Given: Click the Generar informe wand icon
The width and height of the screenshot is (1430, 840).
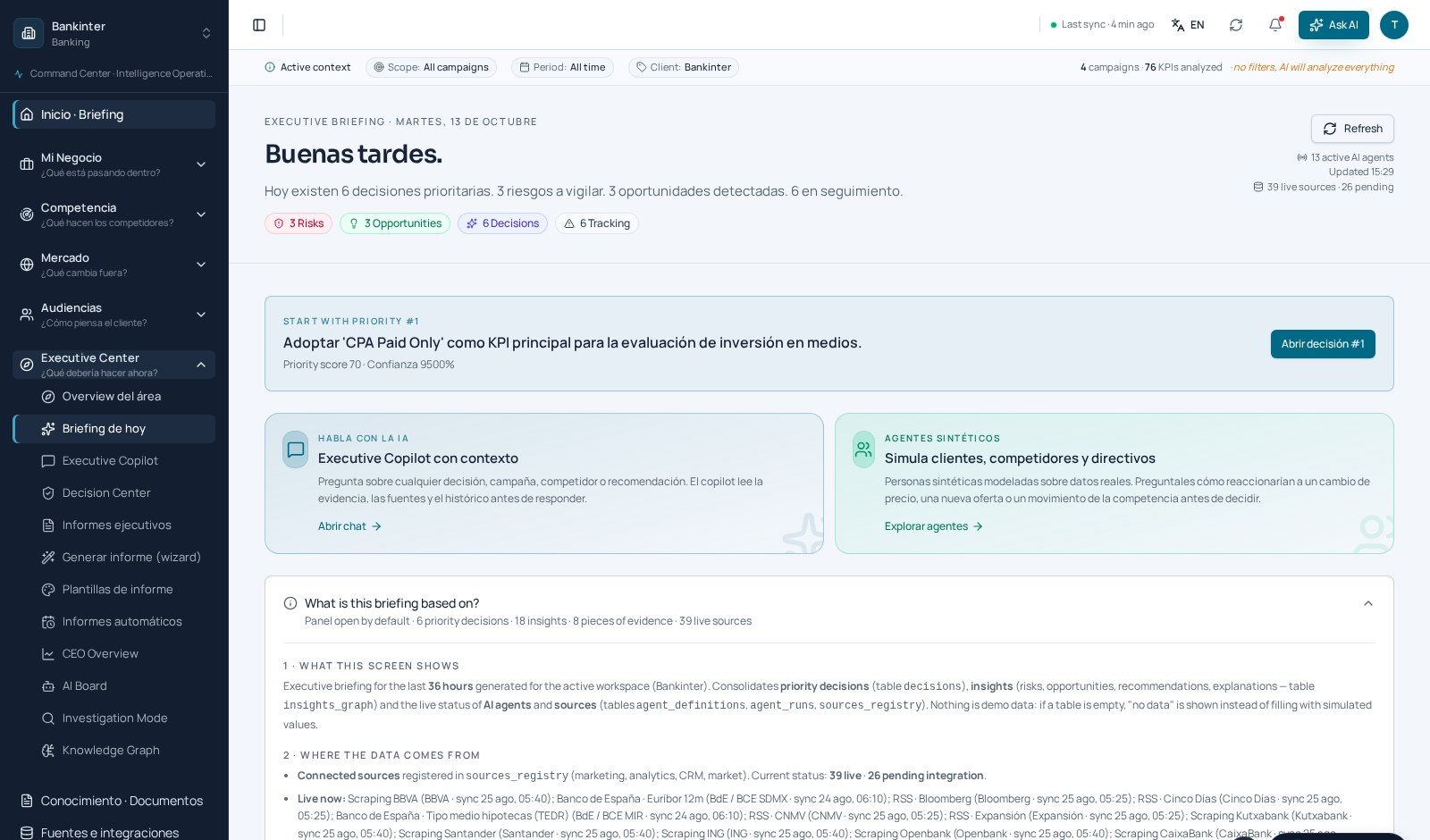Looking at the screenshot, I should click(x=48, y=558).
